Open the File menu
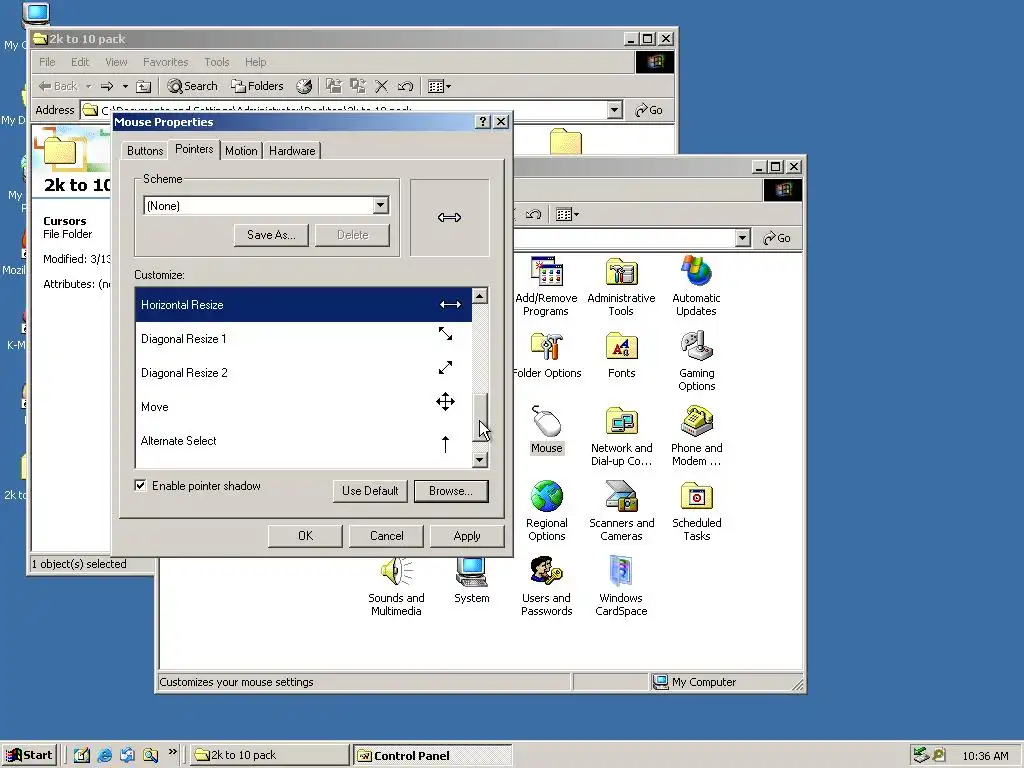Viewport: 1024px width, 768px height. (x=47, y=62)
